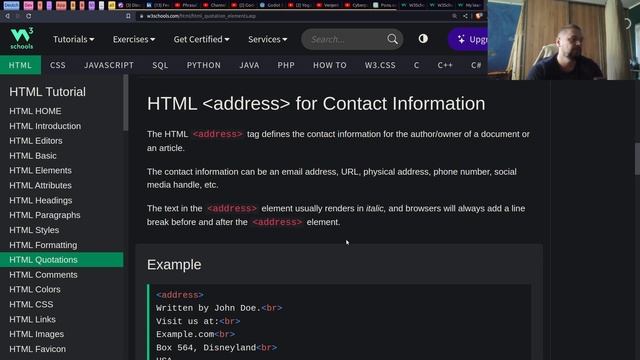The image size is (640, 360).
Task: Click the share icon in address bar
Action: click(x=465, y=16)
